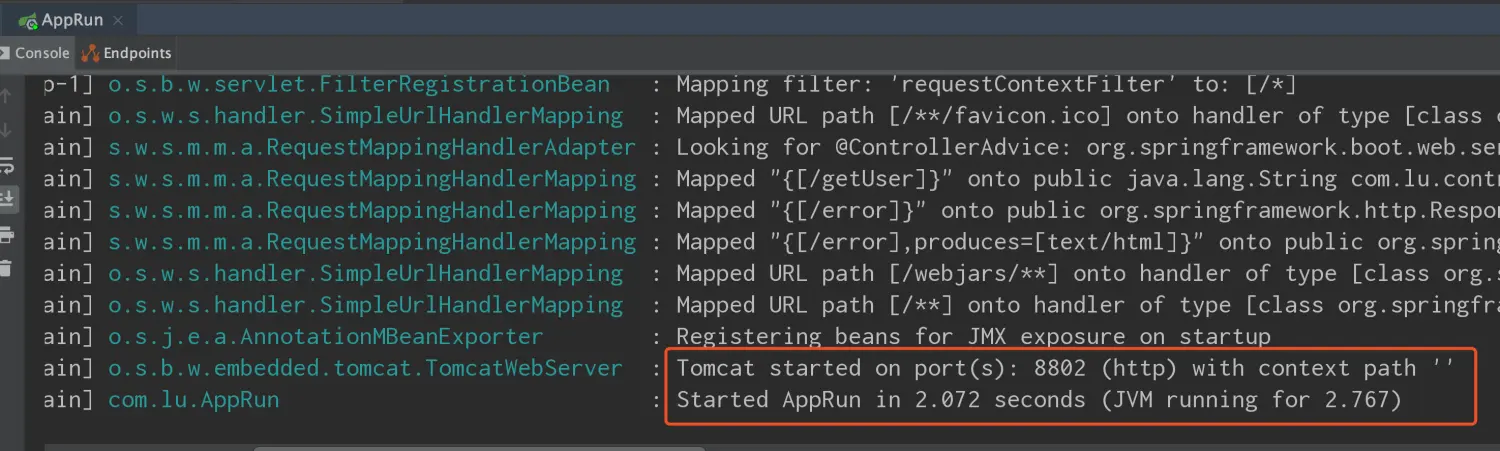Viewport: 1500px width, 451px height.
Task: Click the print console output icon
Action: coord(6,235)
